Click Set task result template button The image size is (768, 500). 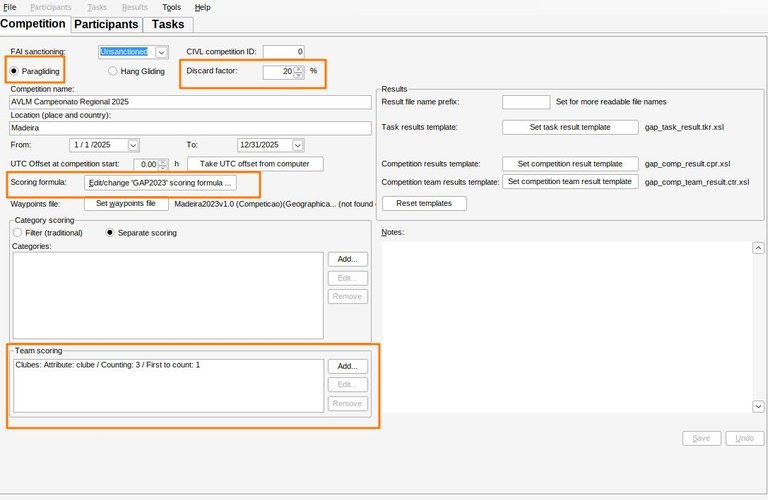click(x=569, y=128)
